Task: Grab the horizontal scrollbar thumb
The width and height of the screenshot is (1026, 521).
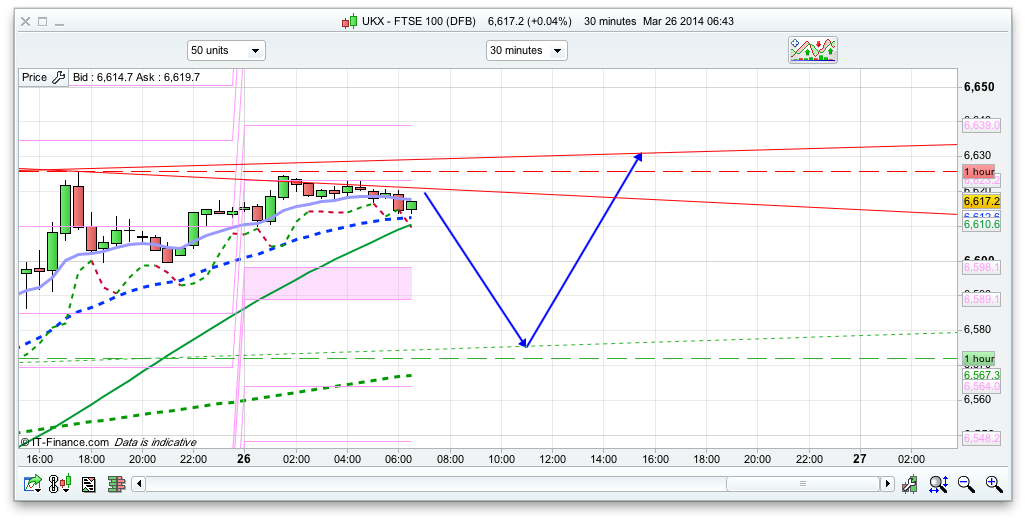Action: [802, 484]
